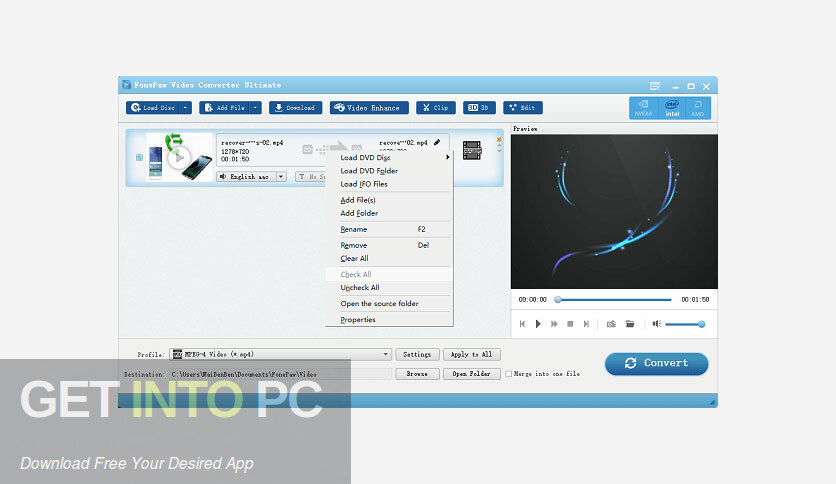Image resolution: width=836 pixels, height=484 pixels.
Task: Select Add File(s) in context menu
Action: click(389, 200)
